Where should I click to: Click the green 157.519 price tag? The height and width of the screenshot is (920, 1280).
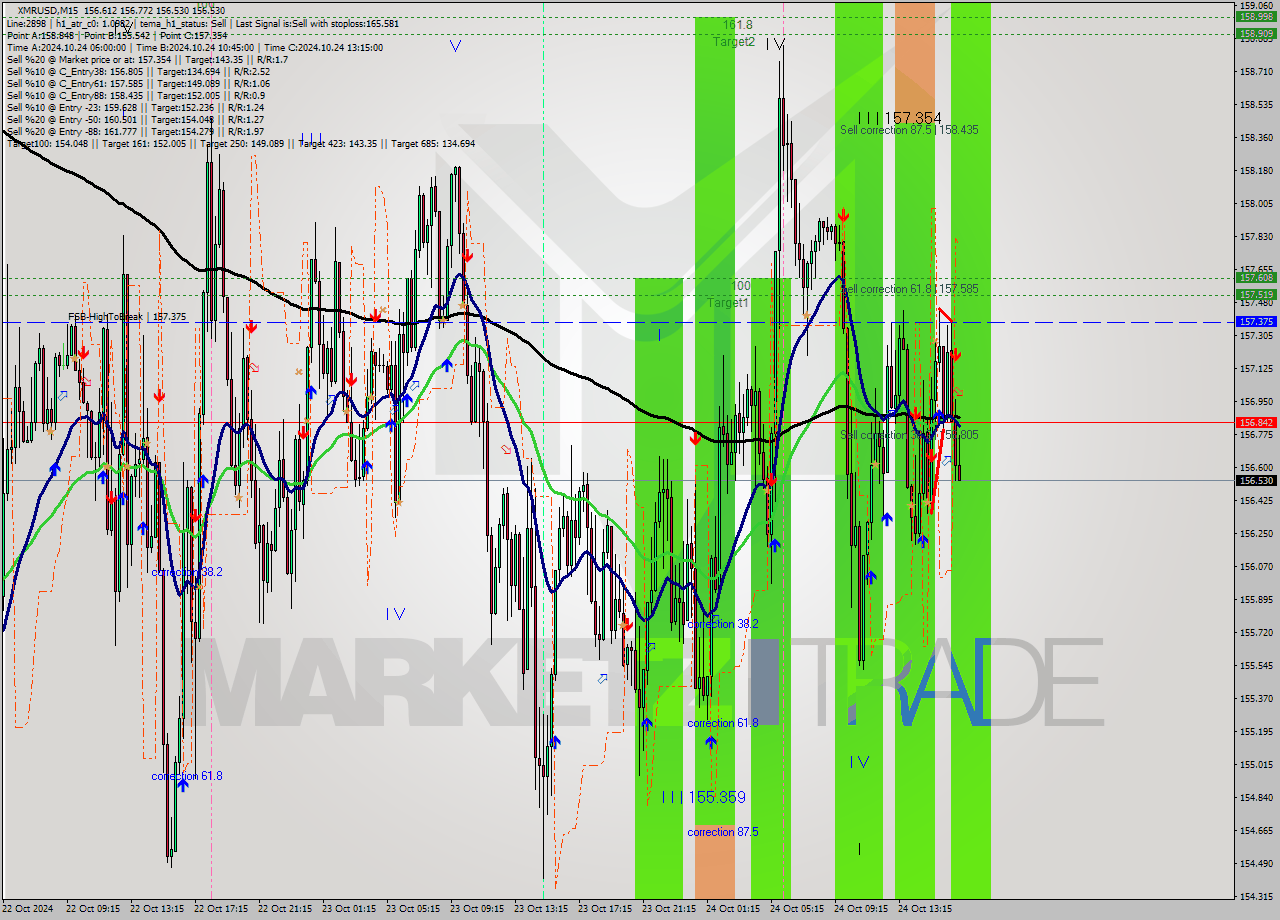(x=1256, y=294)
